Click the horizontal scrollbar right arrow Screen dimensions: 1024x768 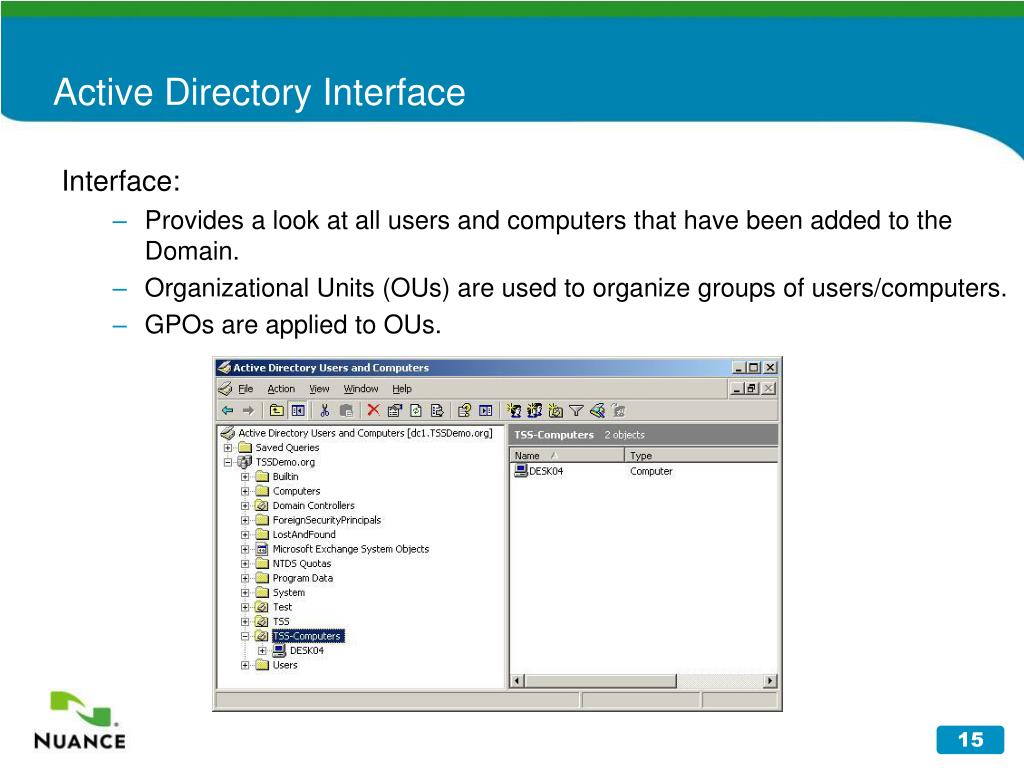tap(771, 681)
